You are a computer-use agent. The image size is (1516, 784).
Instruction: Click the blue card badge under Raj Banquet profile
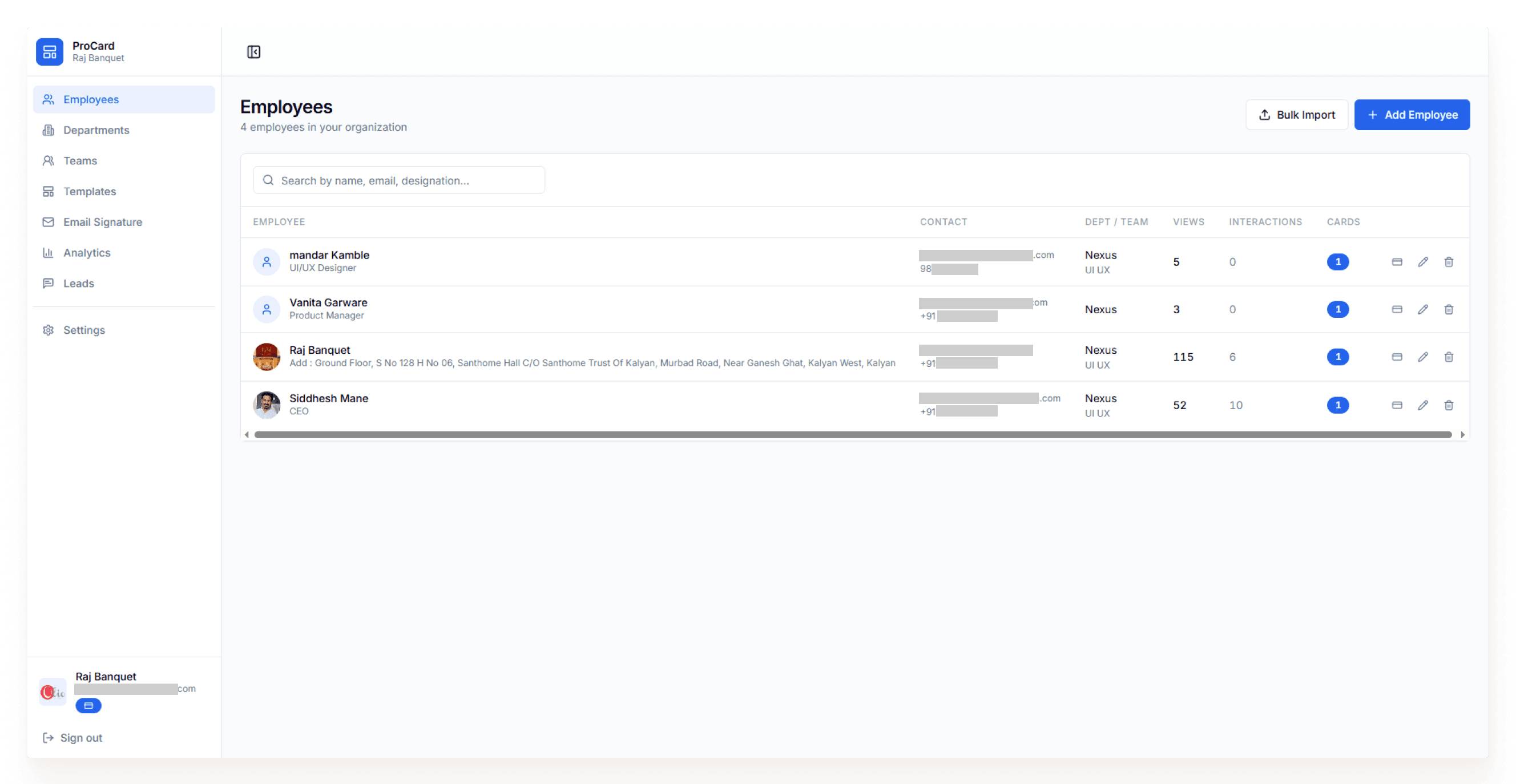pyautogui.click(x=88, y=705)
